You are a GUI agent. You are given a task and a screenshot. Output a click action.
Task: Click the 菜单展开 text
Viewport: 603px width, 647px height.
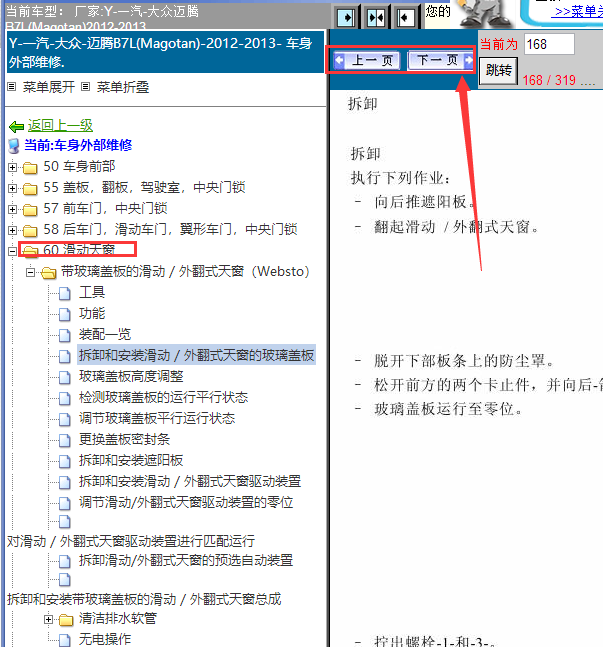click(x=49, y=87)
